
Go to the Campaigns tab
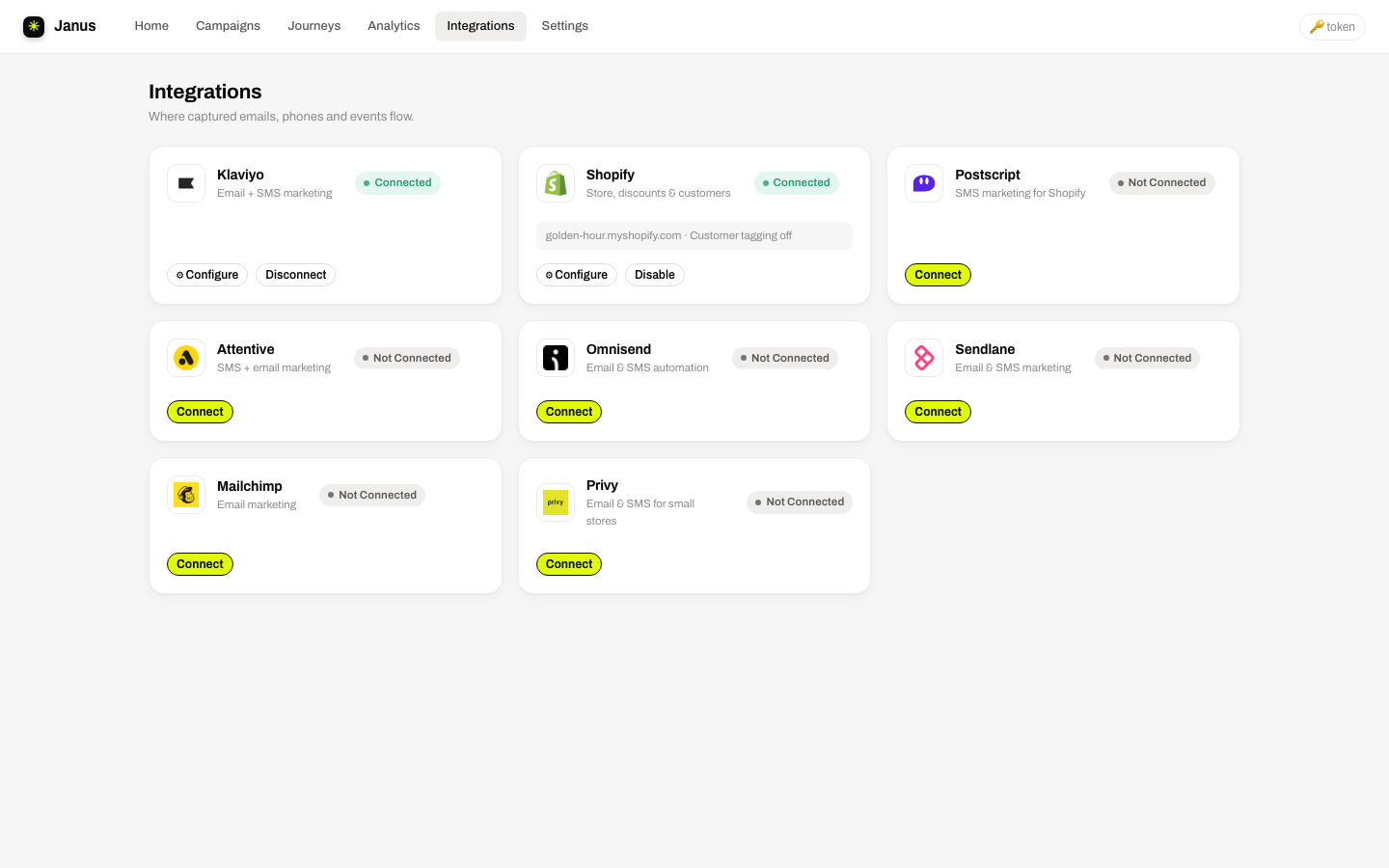pos(228,26)
